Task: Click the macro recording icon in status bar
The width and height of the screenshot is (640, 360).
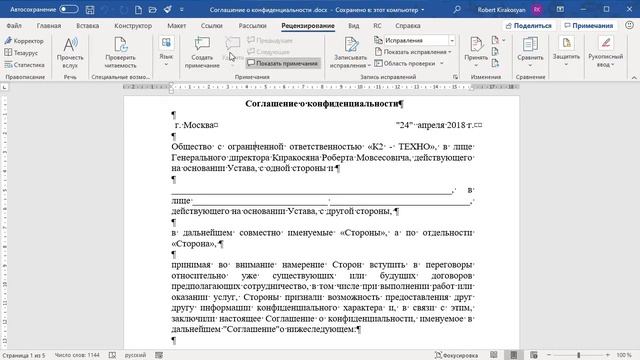Action: tap(159, 355)
